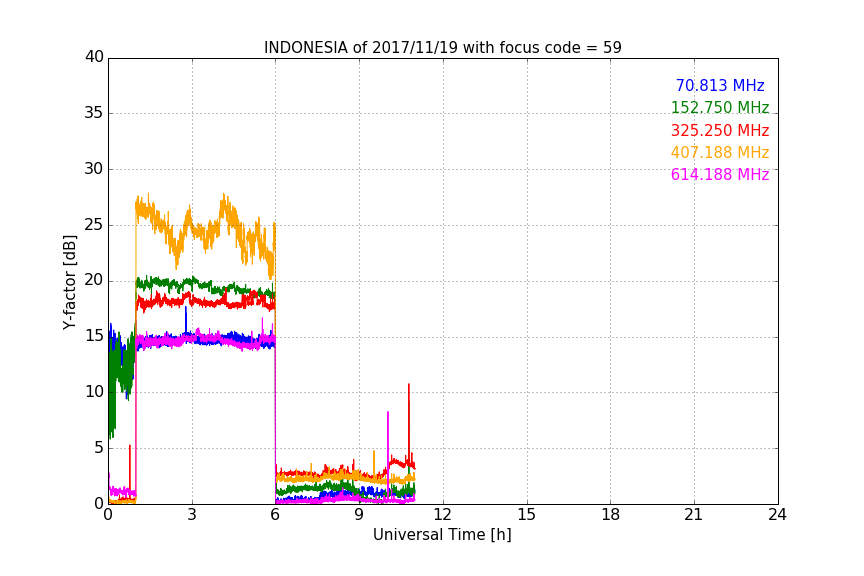Image resolution: width=864 pixels, height=576 pixels.
Task: Click the Y-factor [dB] axis label
Action: tap(69, 282)
